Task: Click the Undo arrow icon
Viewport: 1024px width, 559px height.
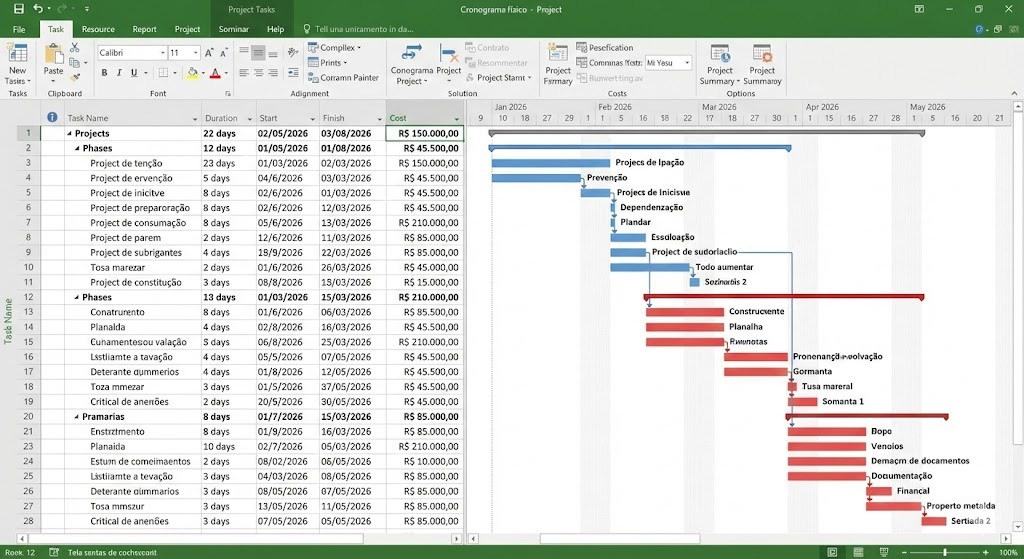Action: 38,9
